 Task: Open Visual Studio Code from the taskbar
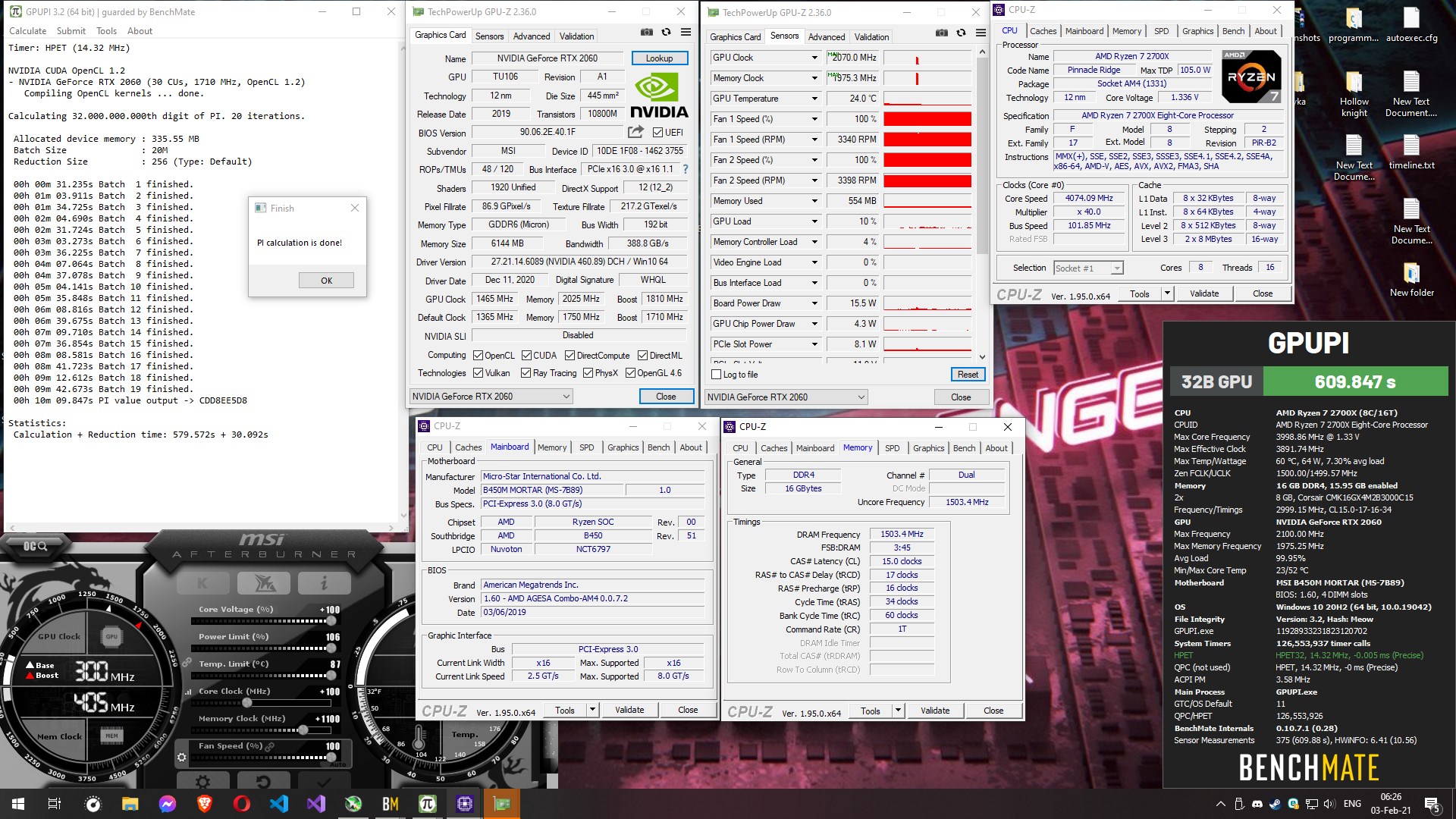pyautogui.click(x=279, y=804)
